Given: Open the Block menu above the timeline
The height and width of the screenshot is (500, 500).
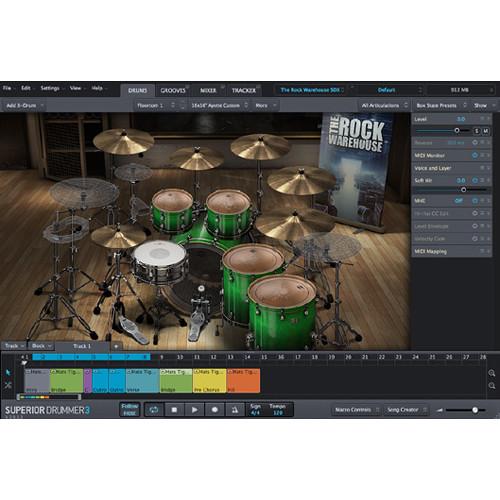Looking at the screenshot, I should coord(41,346).
